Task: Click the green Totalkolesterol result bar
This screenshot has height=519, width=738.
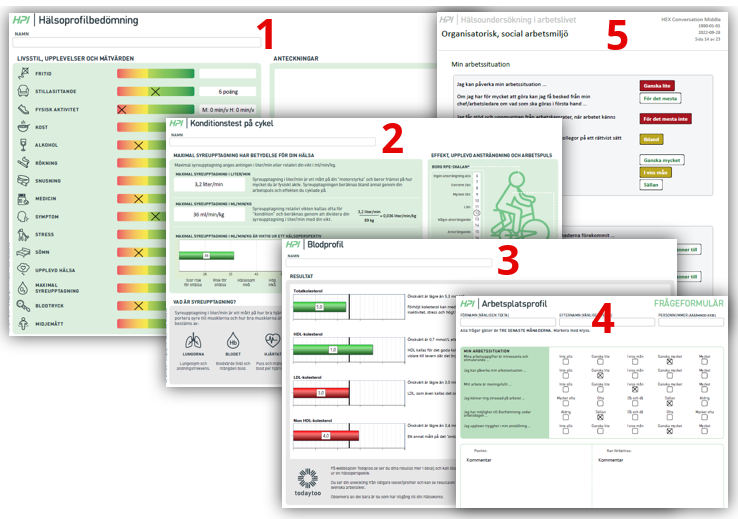Action: pos(320,307)
